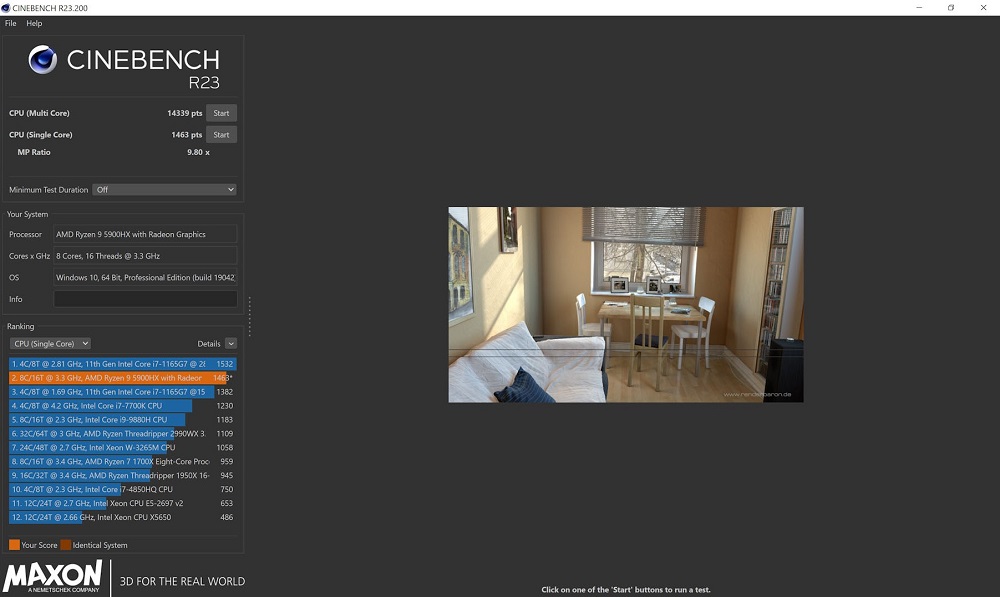Open the Help menu
1000x597 pixels.
[34, 23]
